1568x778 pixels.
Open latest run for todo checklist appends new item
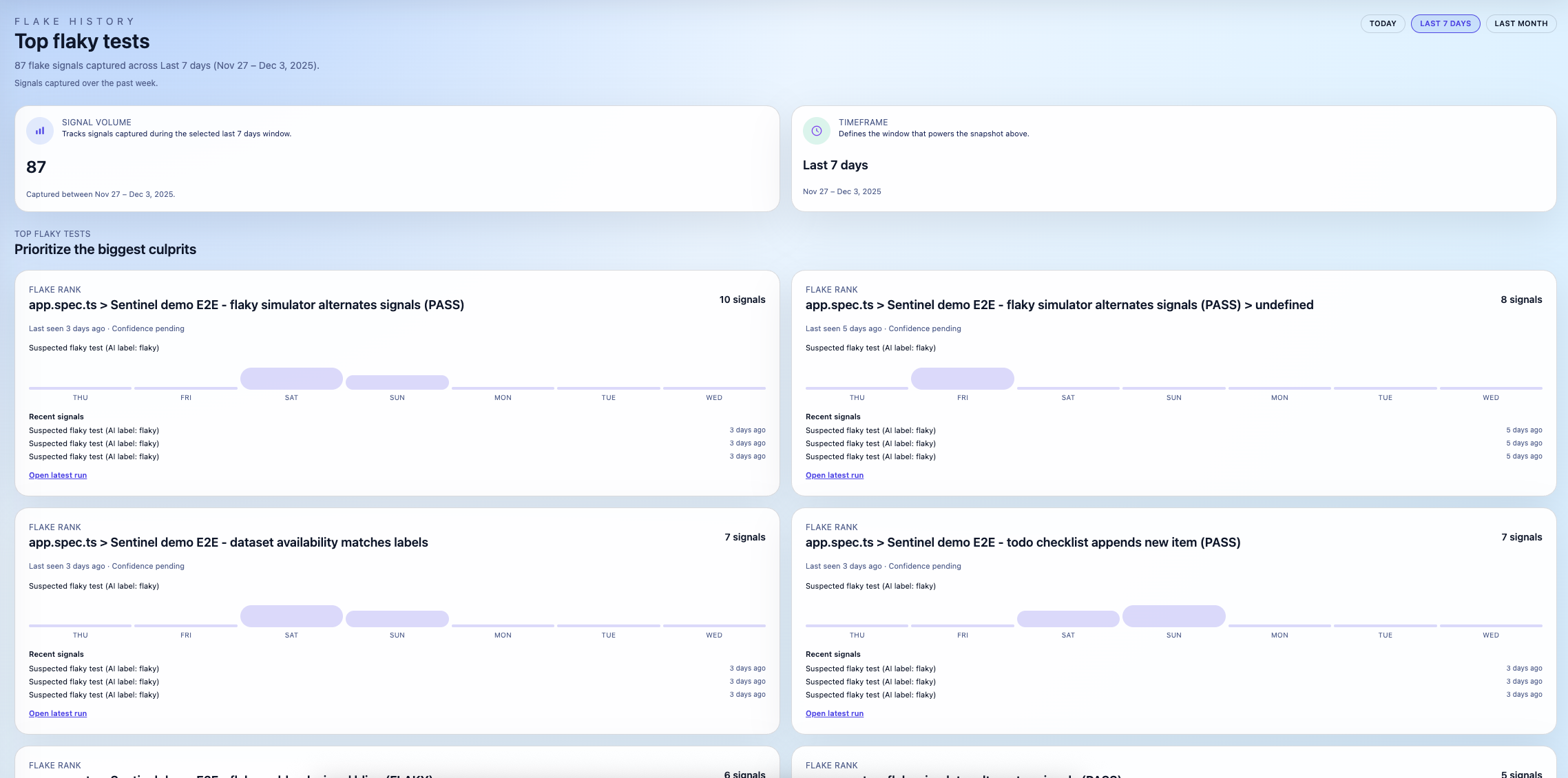[834, 713]
